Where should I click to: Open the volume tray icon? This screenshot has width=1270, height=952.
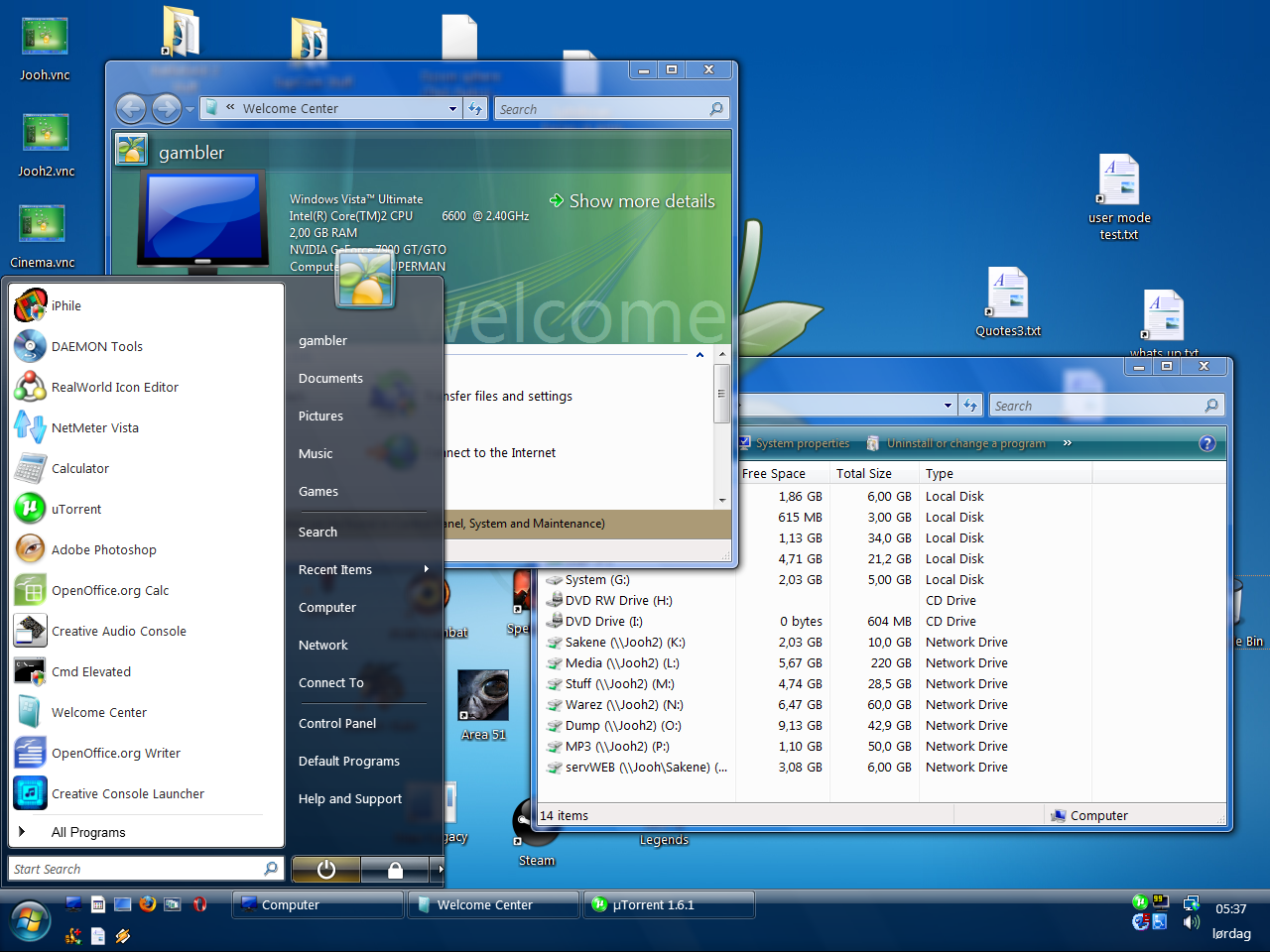pyautogui.click(x=1192, y=922)
